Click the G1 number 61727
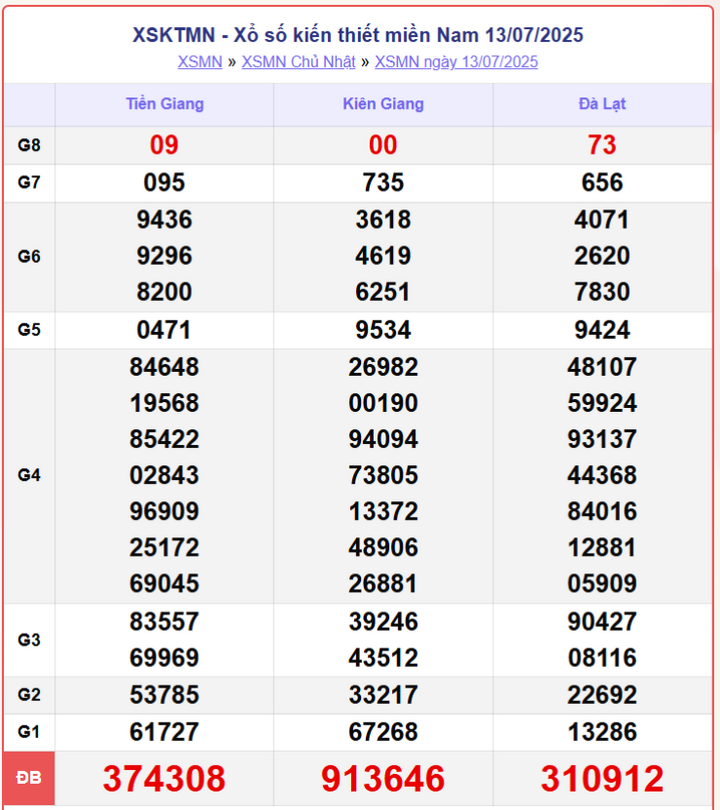 point(164,733)
